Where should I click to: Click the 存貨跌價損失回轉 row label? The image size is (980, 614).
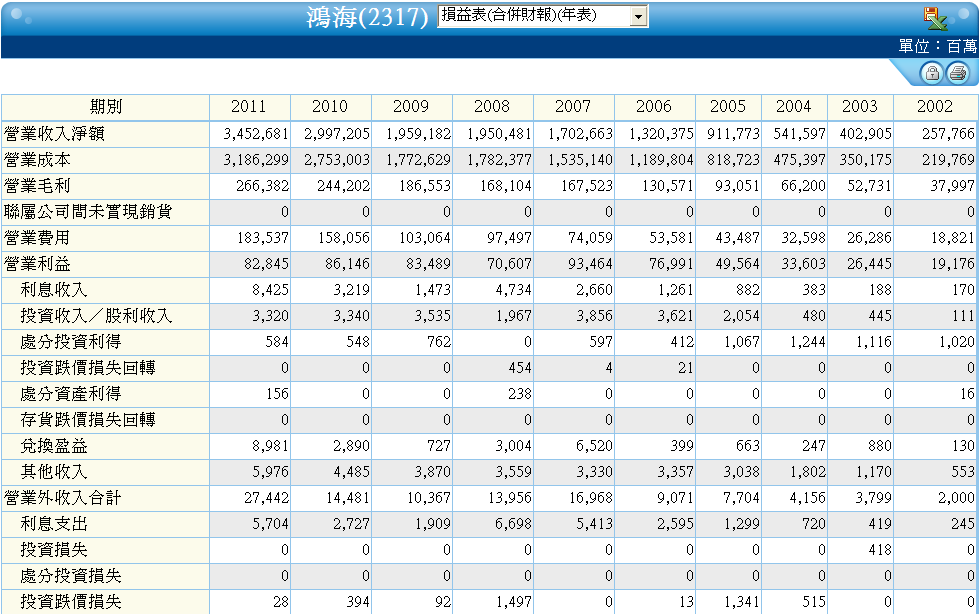point(88,420)
